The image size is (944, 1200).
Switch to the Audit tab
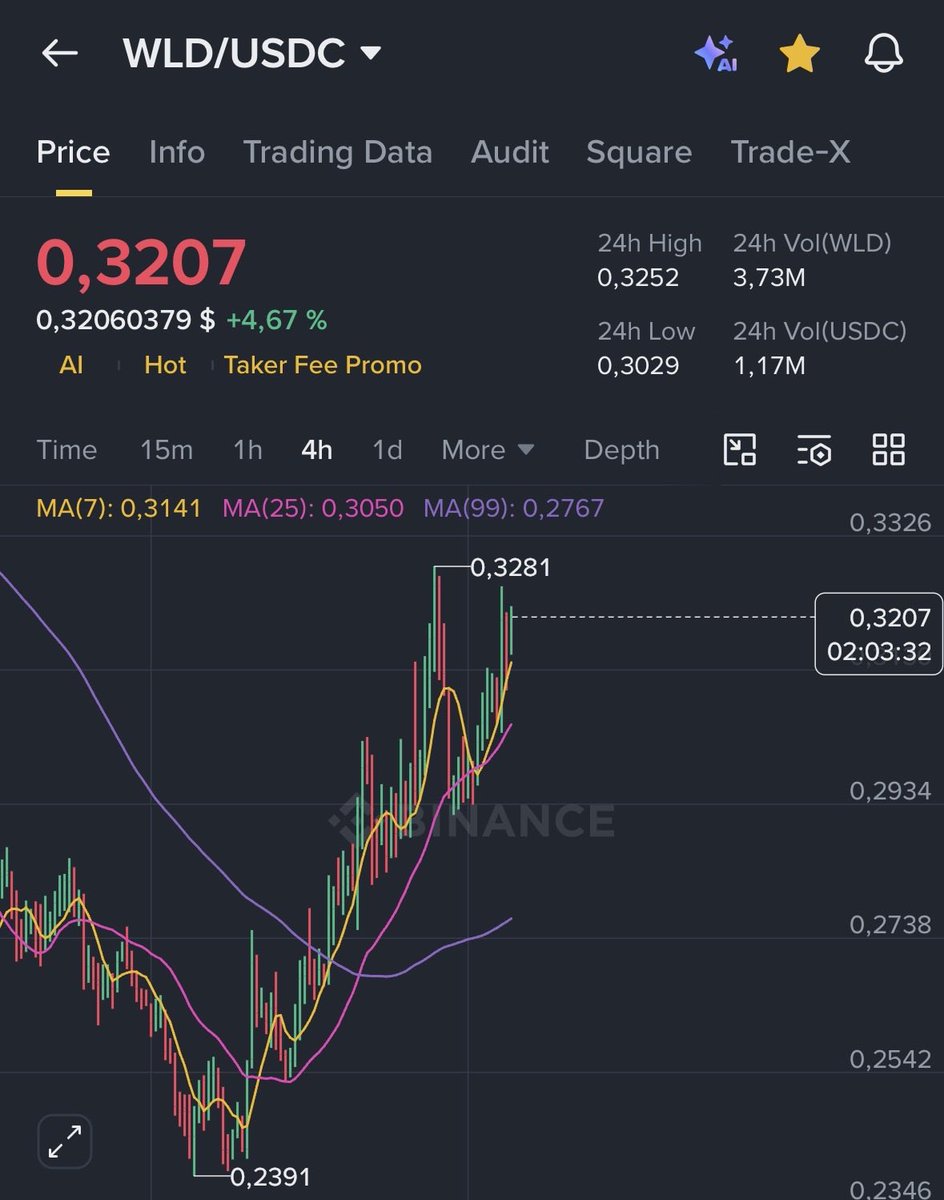tap(510, 152)
